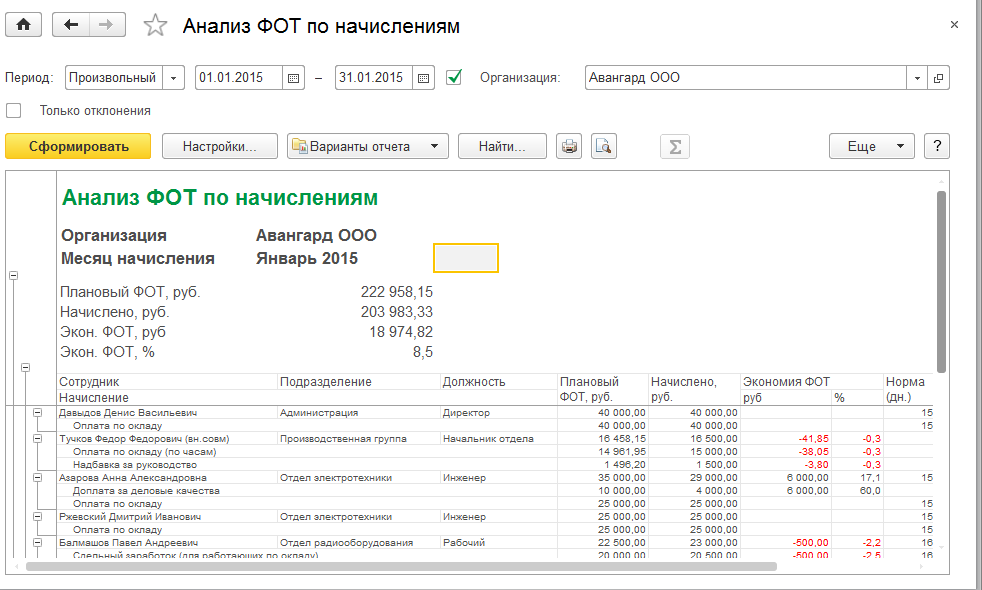Click the sigma sum button

point(675,147)
